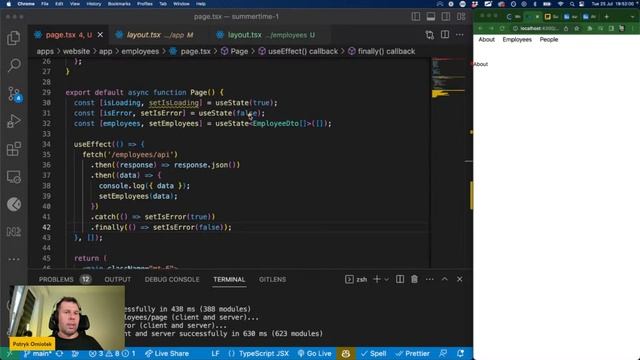Kill the terminal with trash icon
This screenshot has width=640, height=360.
[414, 279]
